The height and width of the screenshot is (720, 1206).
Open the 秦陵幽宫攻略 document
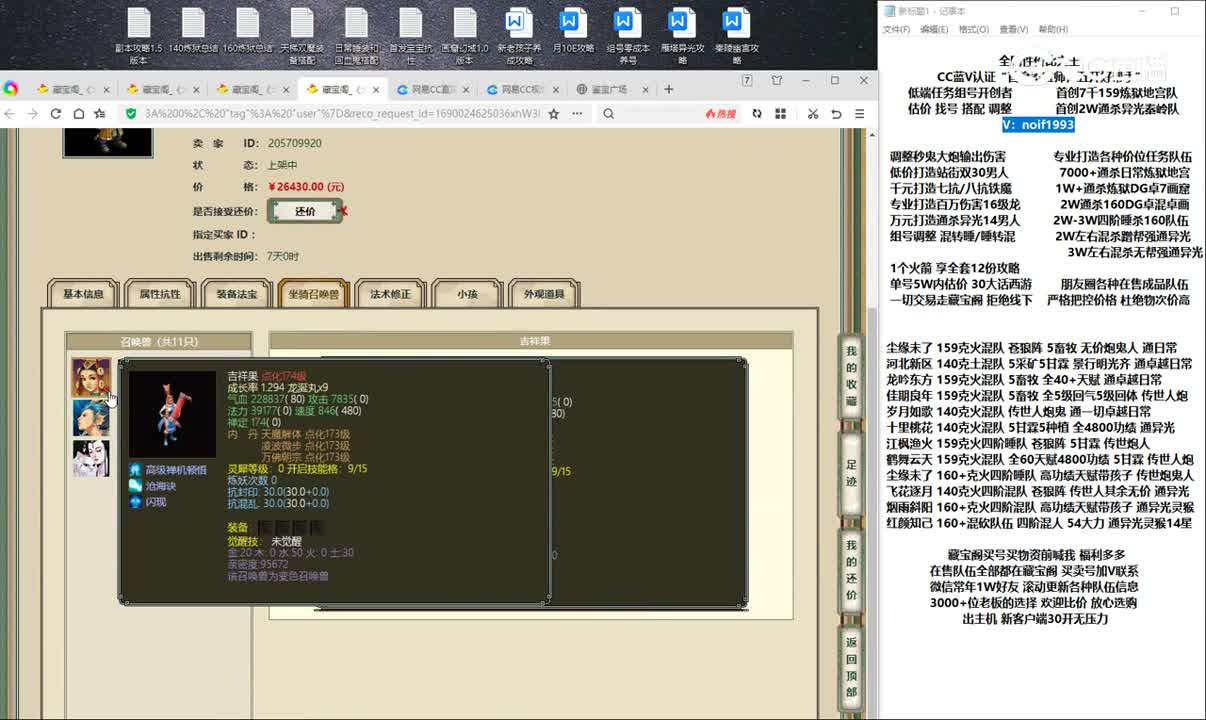pos(735,36)
